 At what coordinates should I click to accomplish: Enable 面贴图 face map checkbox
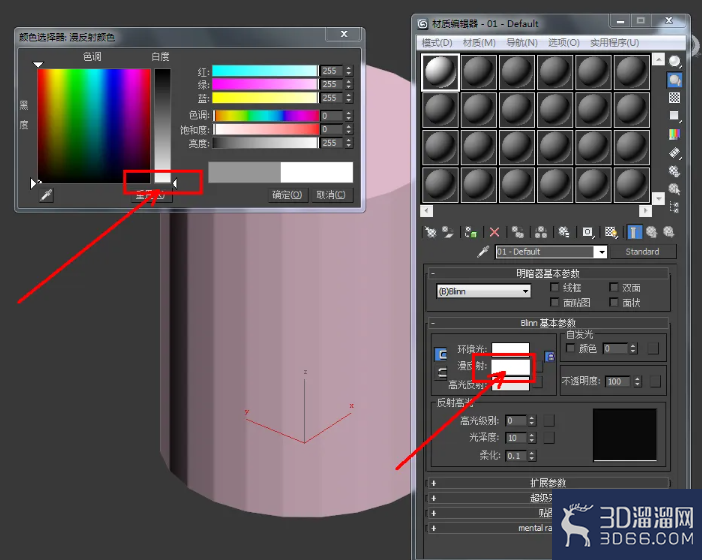[x=554, y=302]
